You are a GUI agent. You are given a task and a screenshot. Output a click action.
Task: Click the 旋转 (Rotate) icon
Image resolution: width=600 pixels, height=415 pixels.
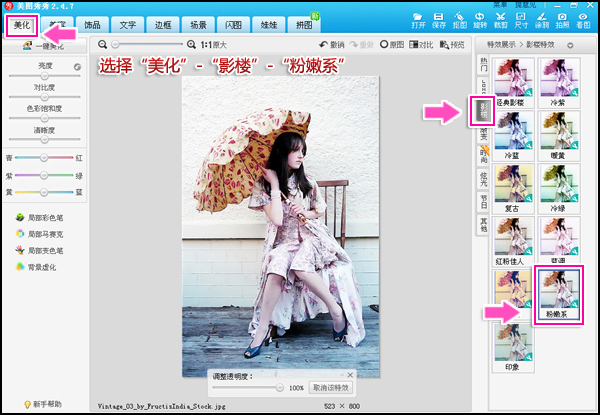click(479, 20)
